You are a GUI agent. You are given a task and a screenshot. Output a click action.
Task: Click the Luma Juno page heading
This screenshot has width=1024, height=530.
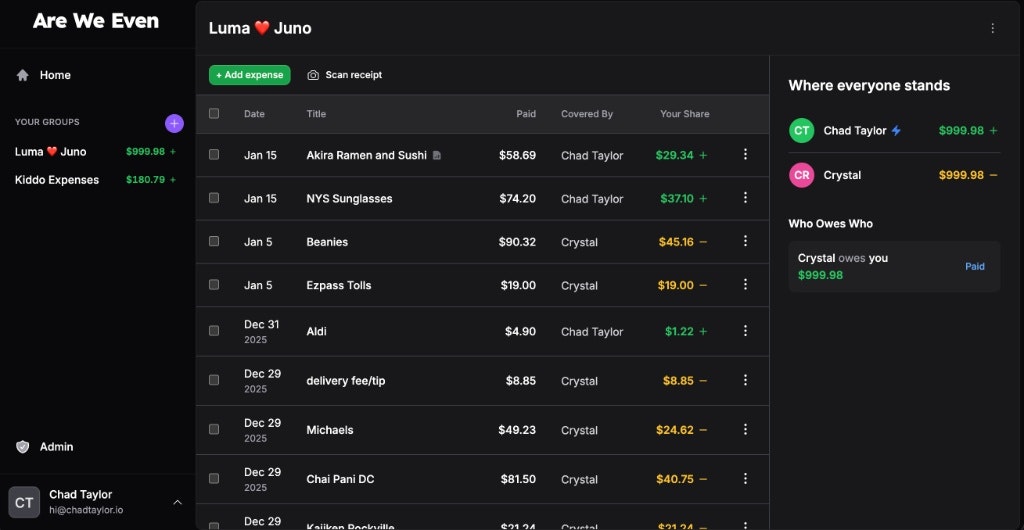260,28
